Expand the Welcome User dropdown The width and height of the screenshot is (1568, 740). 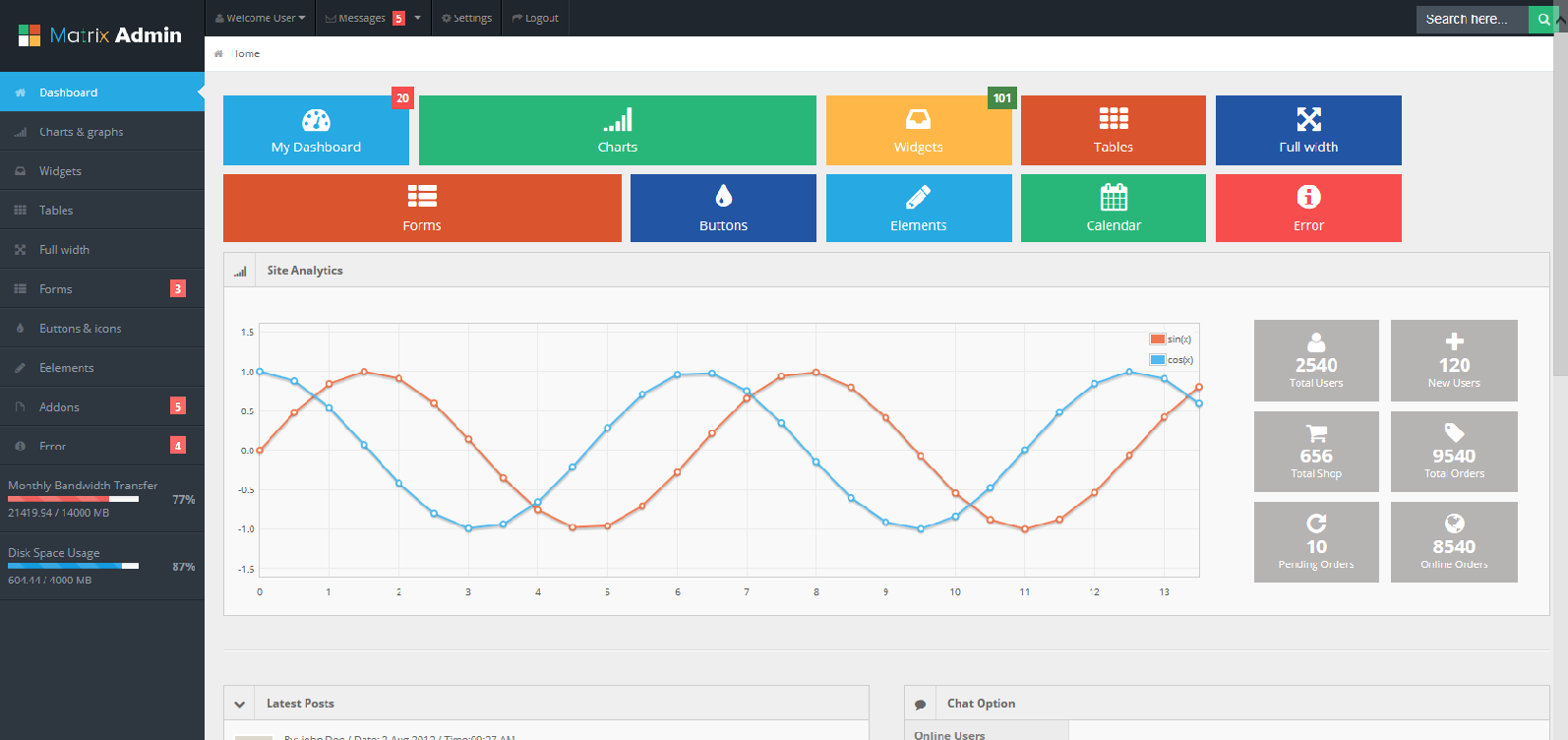pyautogui.click(x=260, y=18)
